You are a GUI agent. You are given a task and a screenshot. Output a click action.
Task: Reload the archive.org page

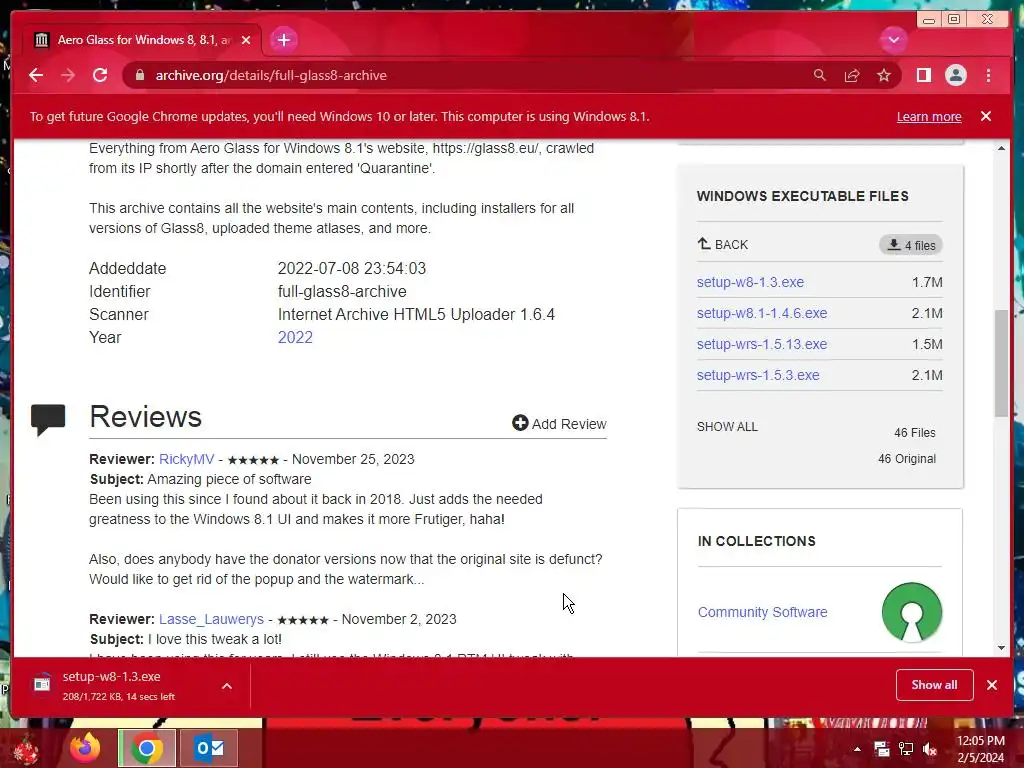pyautogui.click(x=100, y=75)
